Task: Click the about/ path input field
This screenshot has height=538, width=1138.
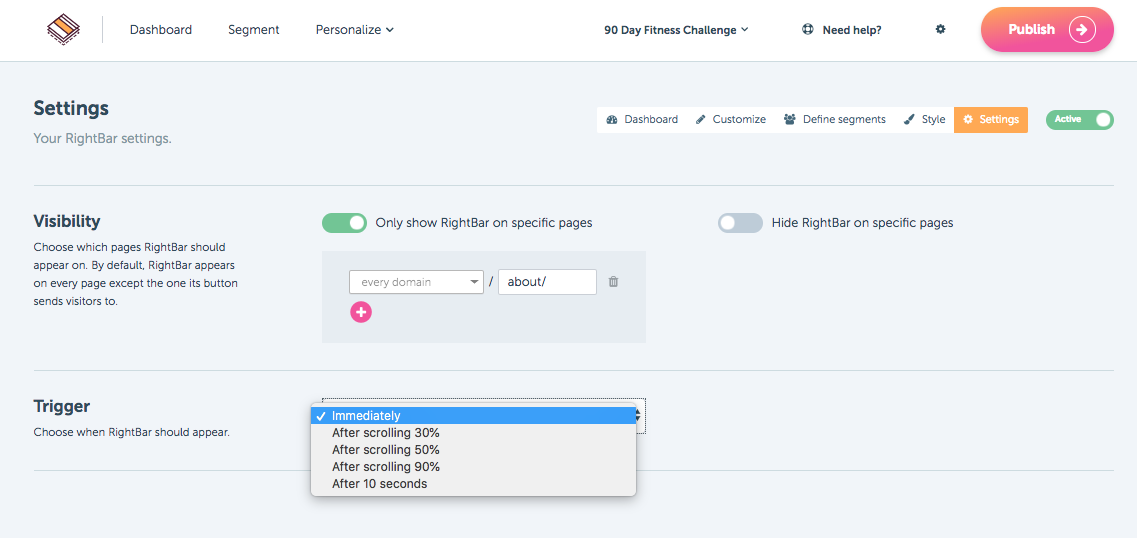Action: 547,282
